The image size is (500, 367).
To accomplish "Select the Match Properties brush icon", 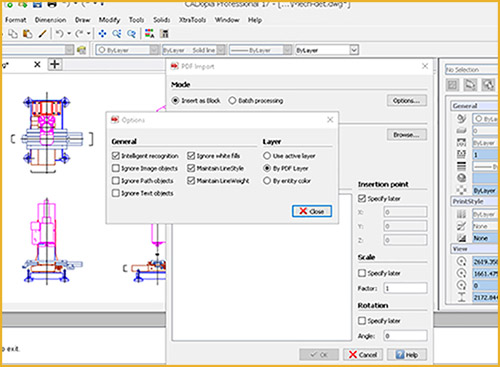I will click(x=43, y=34).
